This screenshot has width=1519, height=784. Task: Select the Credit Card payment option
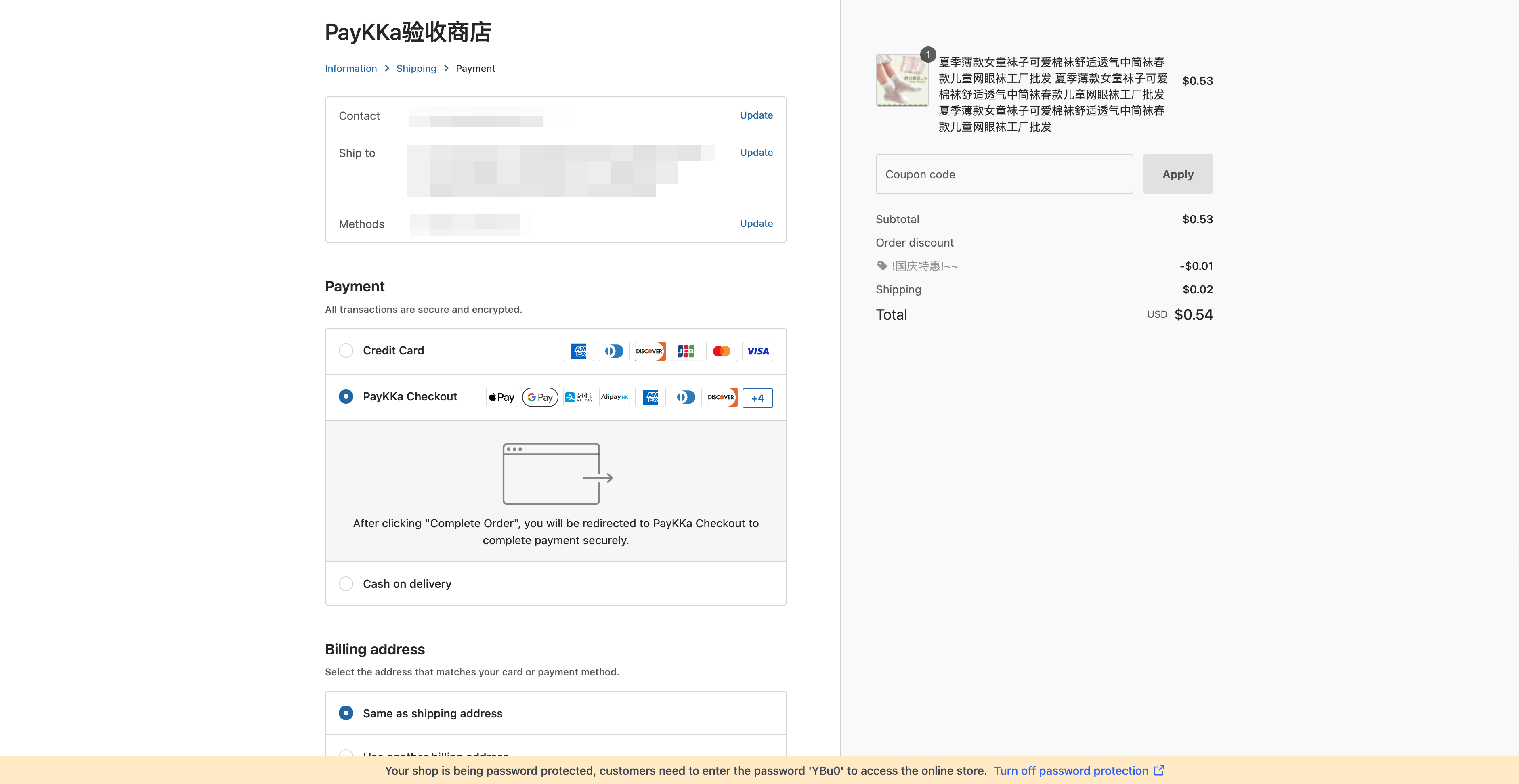[x=346, y=351]
